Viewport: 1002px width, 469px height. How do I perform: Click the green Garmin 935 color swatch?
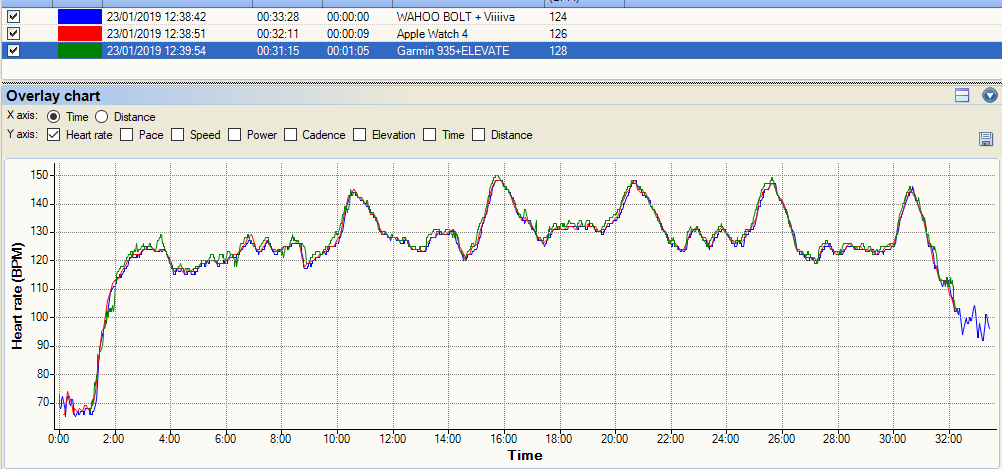(79, 51)
